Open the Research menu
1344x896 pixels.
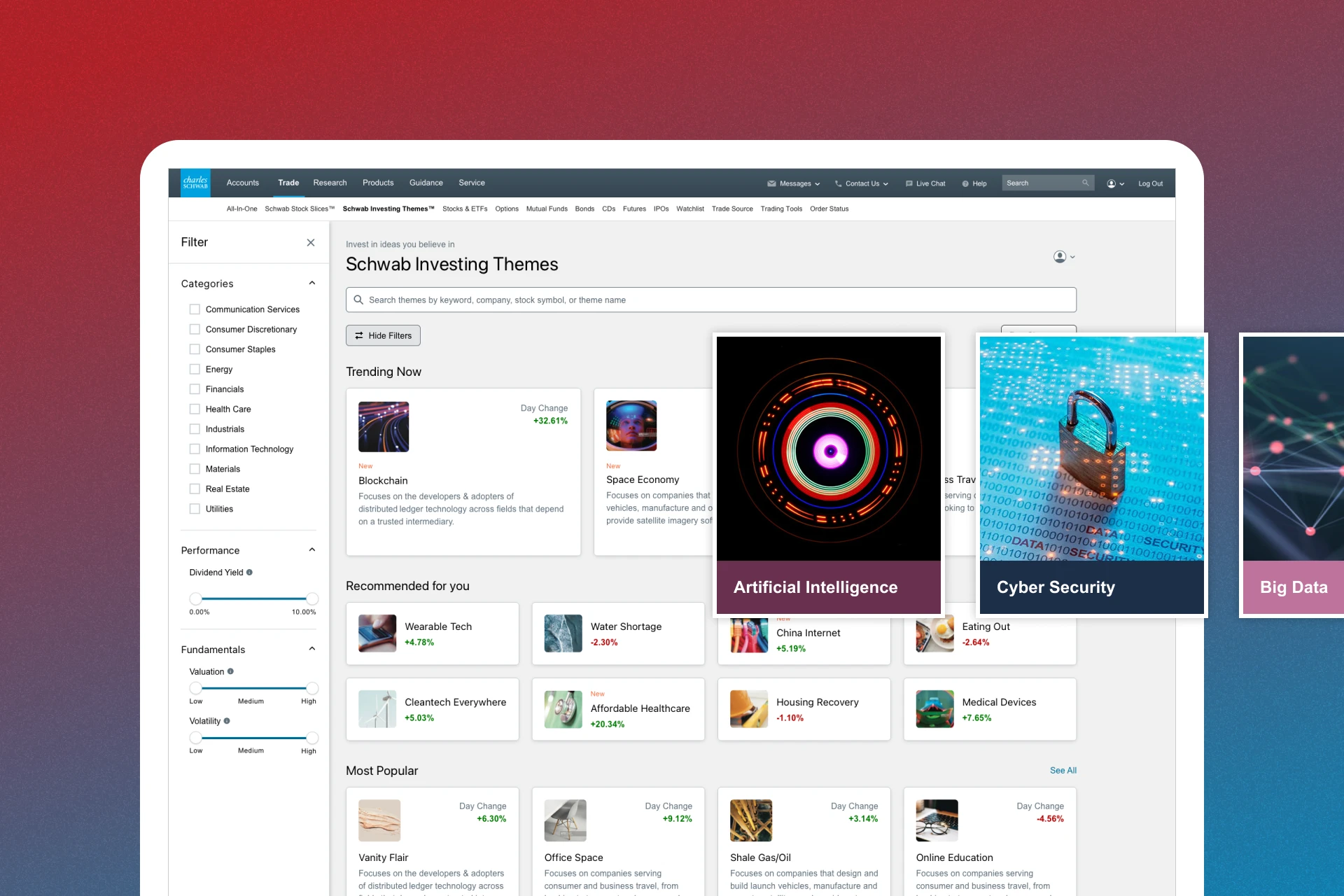click(330, 183)
